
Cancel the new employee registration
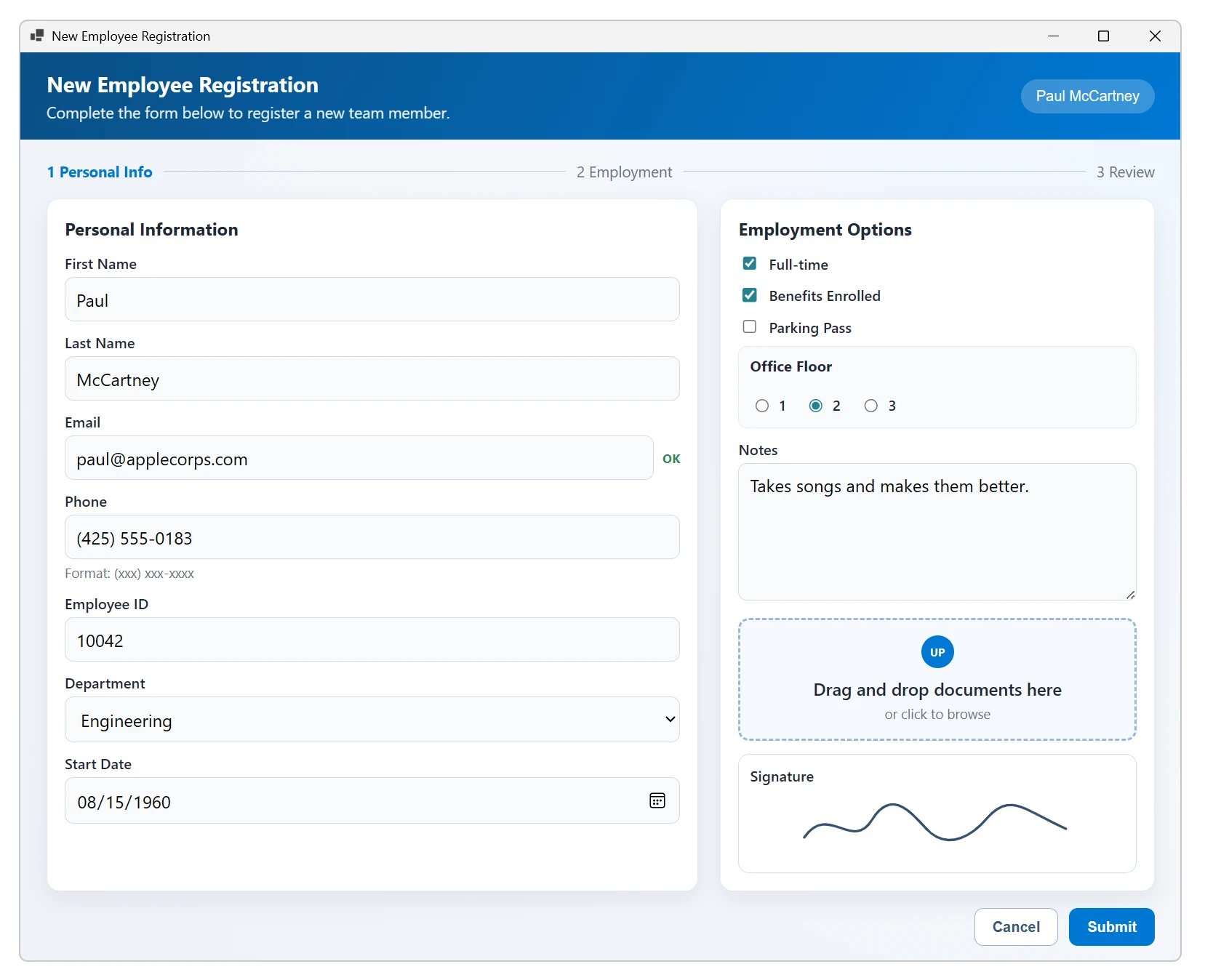[1015, 926]
